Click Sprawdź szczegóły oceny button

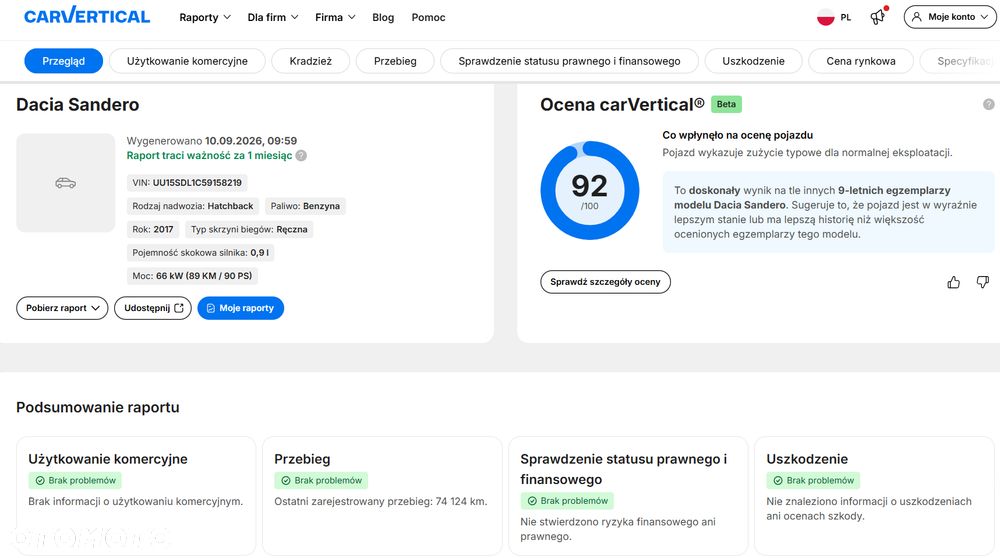point(605,282)
